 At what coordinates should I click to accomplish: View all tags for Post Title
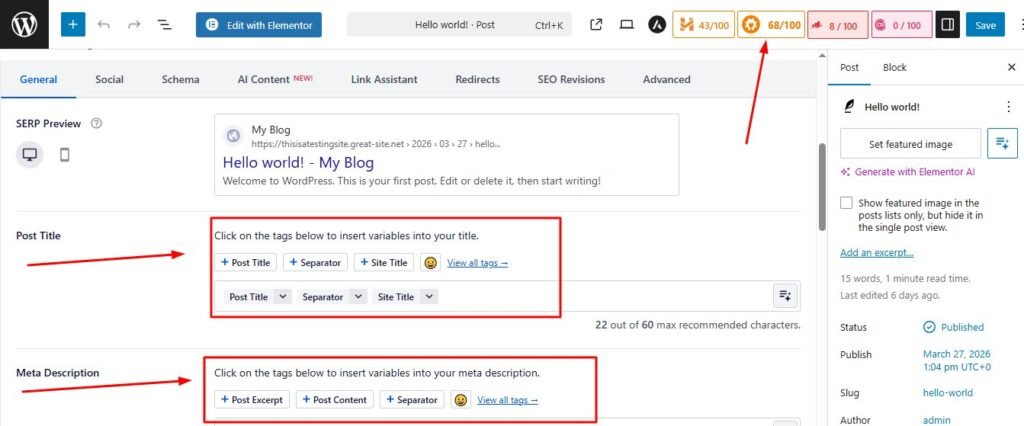(477, 263)
